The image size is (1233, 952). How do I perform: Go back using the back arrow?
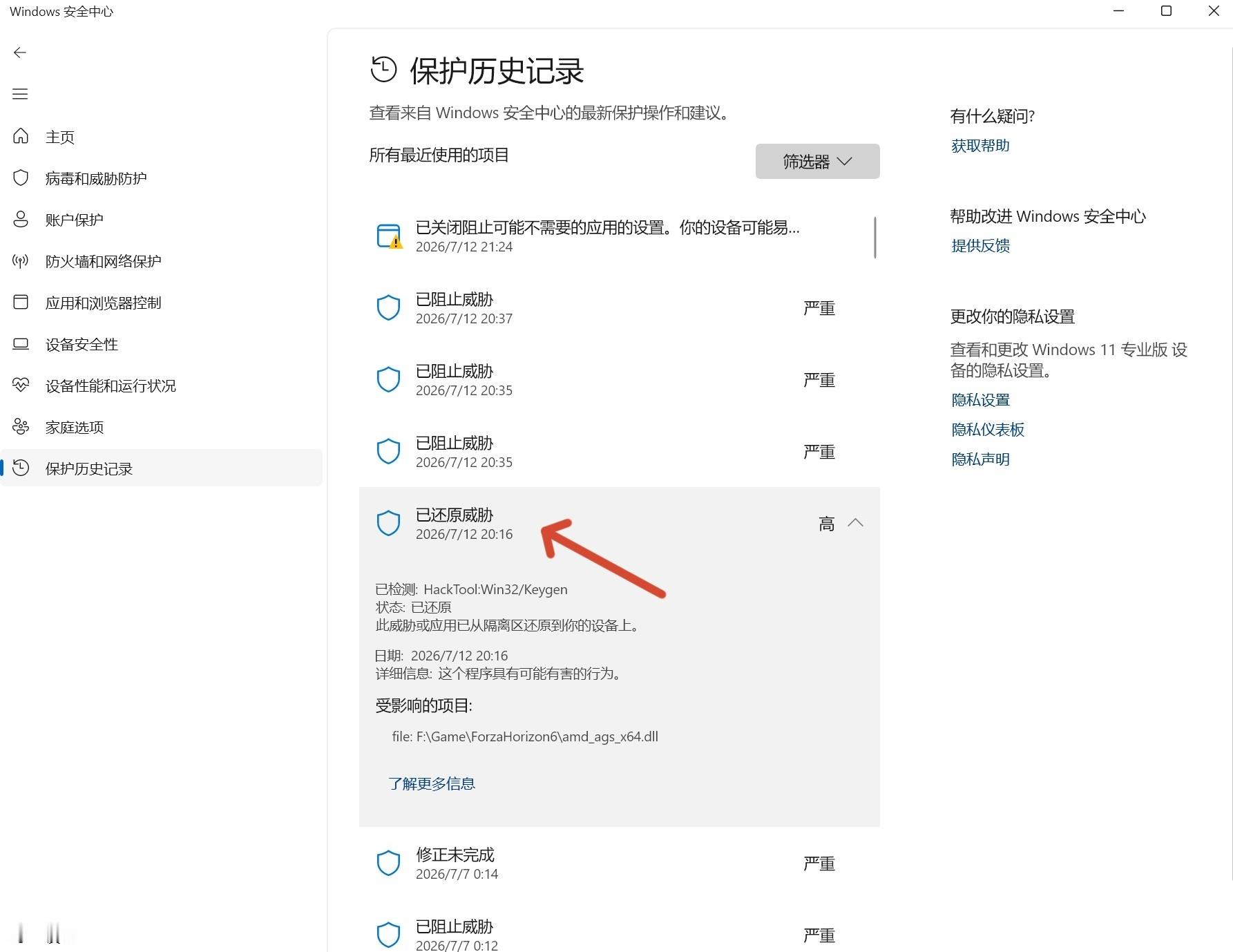coord(20,53)
